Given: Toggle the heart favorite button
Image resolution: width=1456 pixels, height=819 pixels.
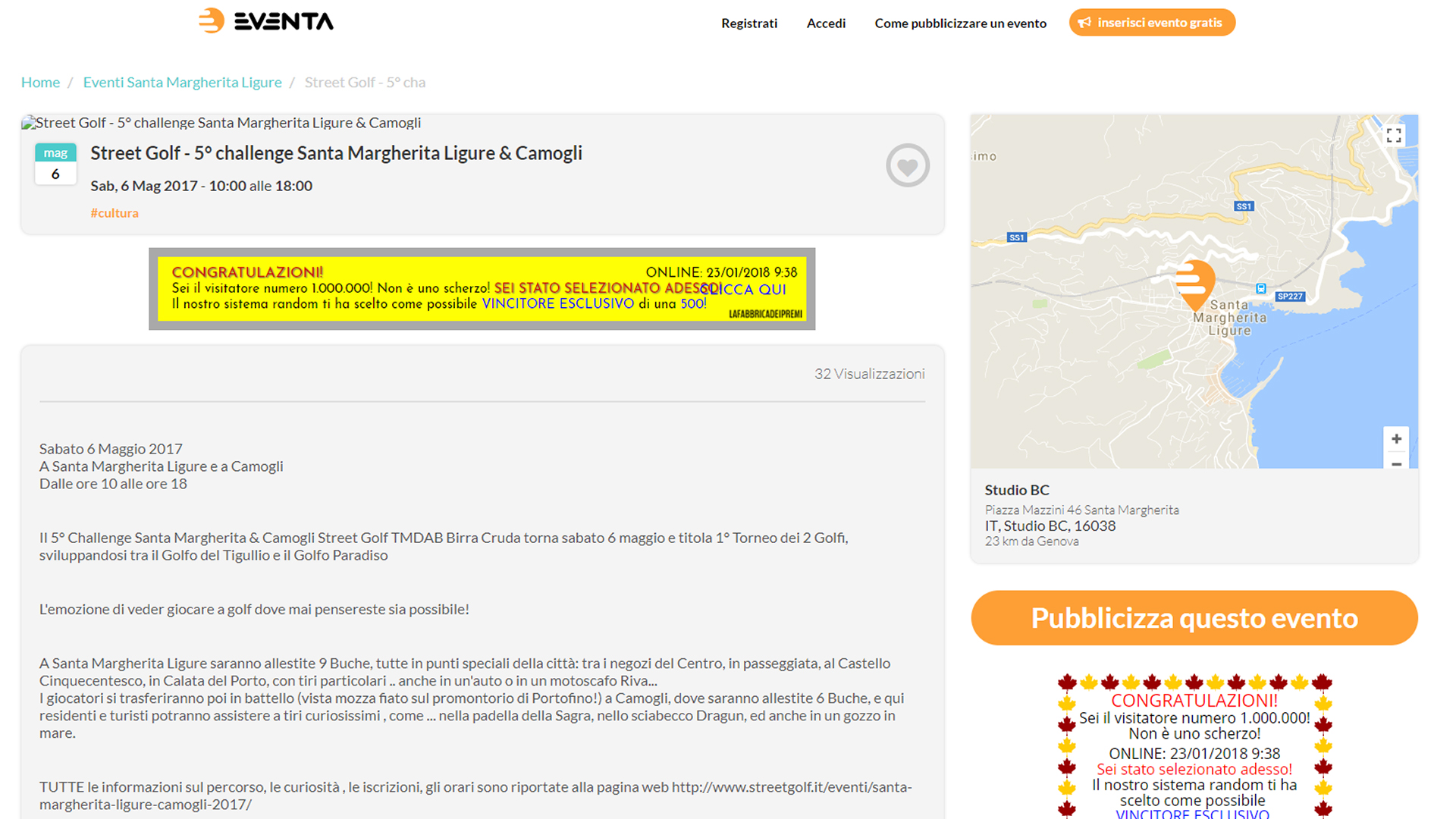Looking at the screenshot, I should tap(907, 165).
